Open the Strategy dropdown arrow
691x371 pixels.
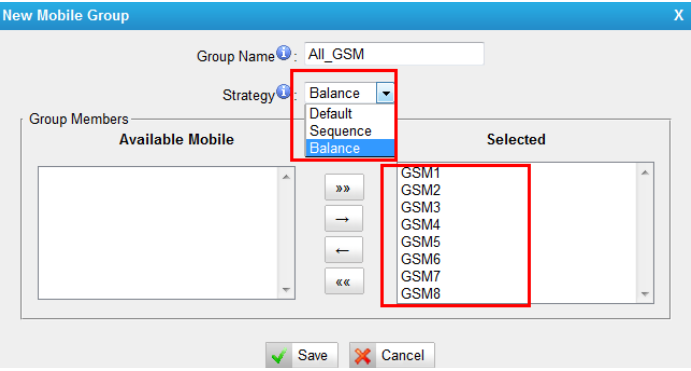[x=386, y=93]
